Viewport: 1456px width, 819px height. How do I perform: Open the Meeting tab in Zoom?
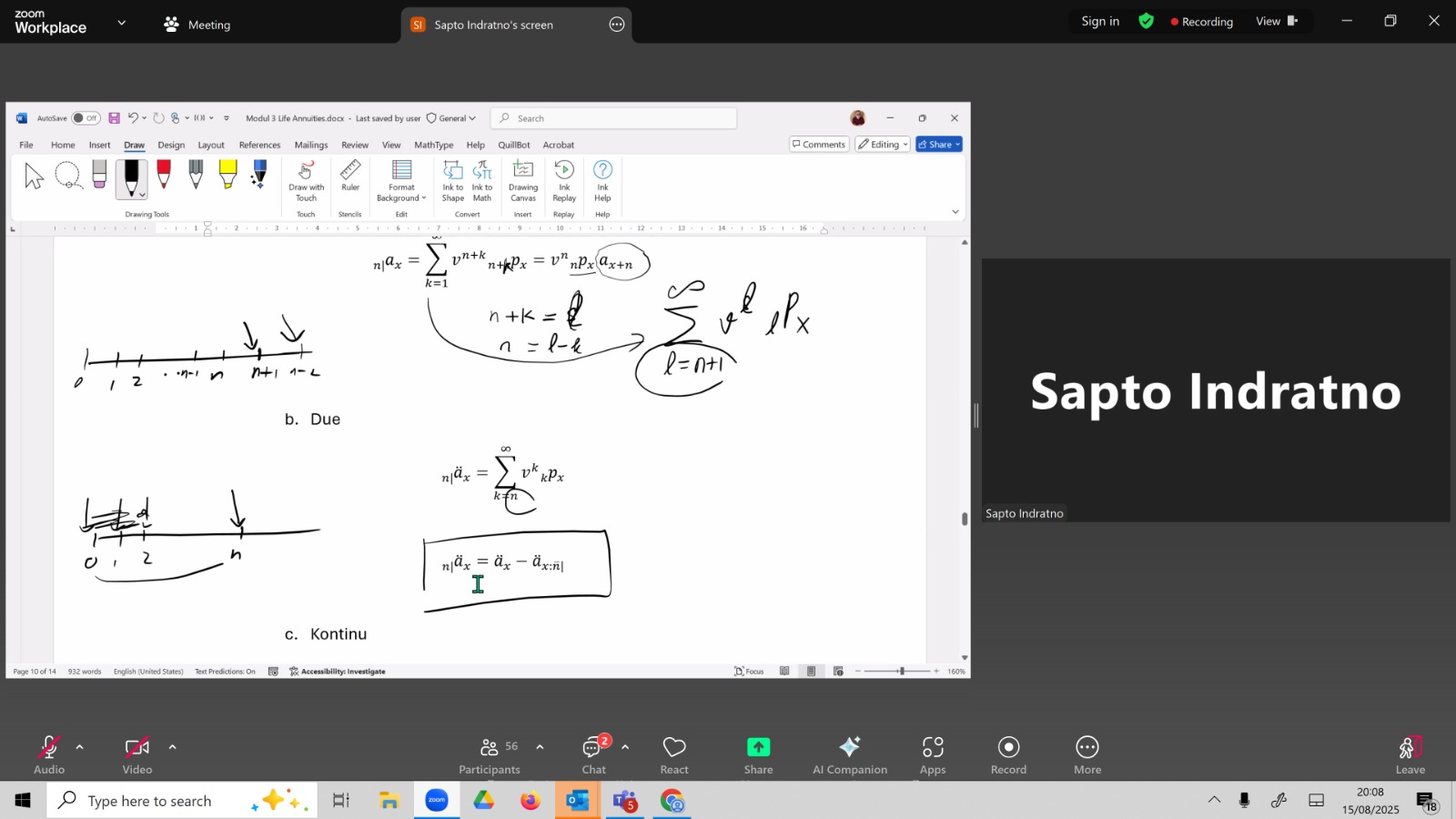(197, 25)
